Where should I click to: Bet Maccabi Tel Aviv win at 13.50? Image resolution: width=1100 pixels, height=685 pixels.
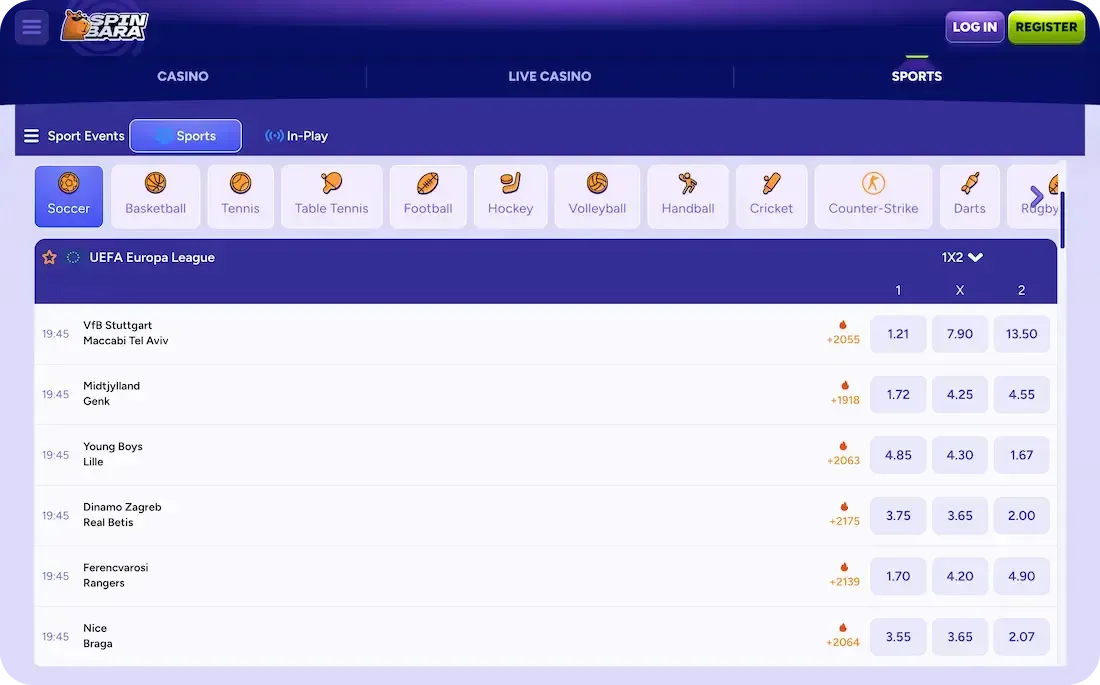(1021, 333)
